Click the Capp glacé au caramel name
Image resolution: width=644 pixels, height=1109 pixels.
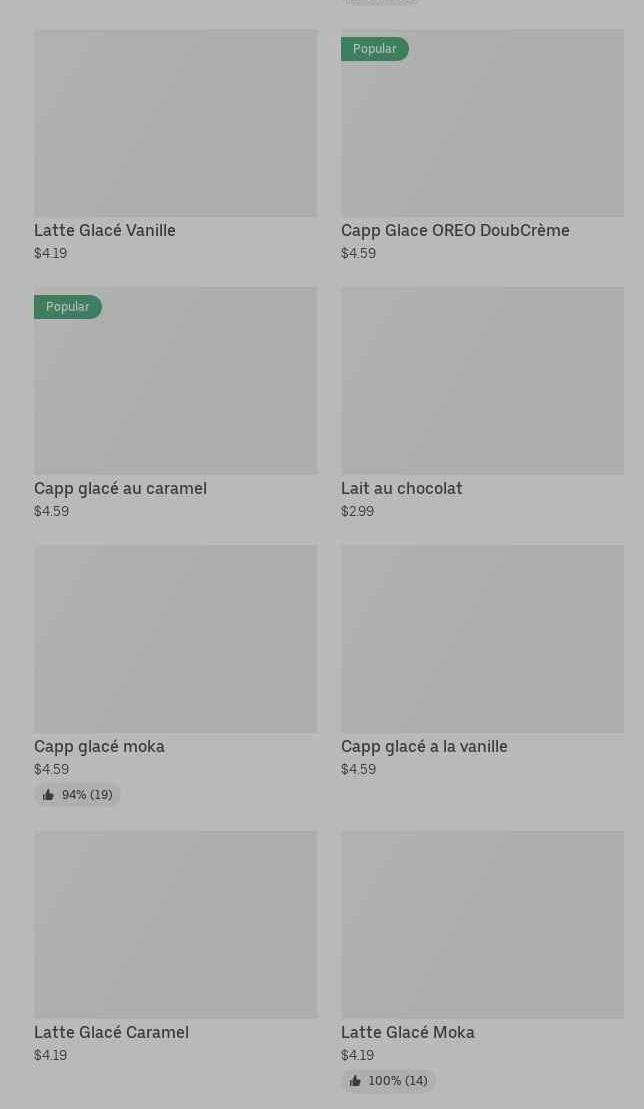[x=120, y=488]
